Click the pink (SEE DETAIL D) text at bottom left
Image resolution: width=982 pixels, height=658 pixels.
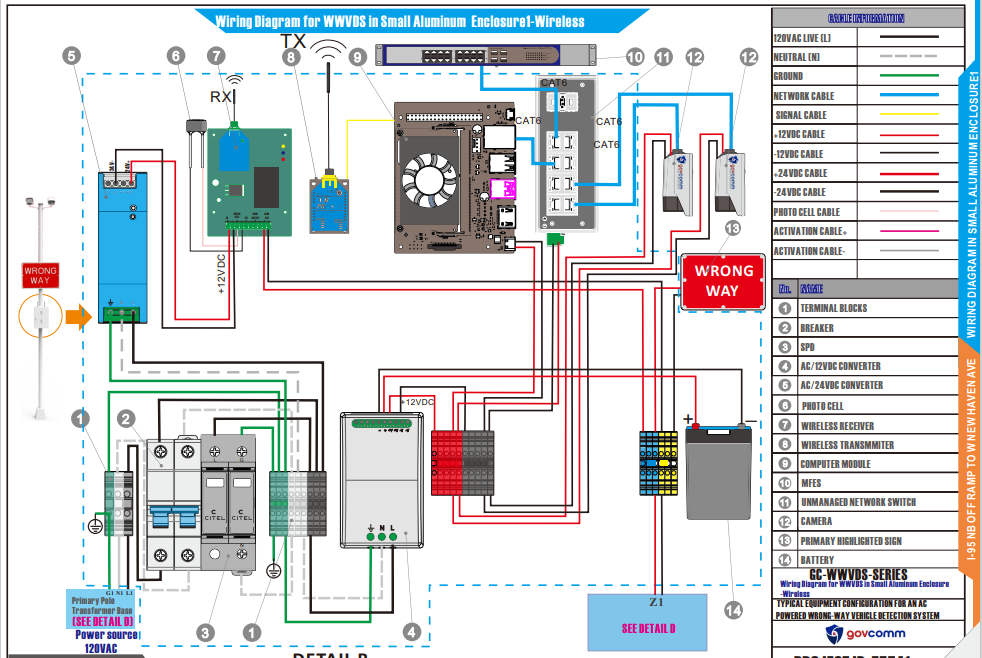pyautogui.click(x=103, y=622)
